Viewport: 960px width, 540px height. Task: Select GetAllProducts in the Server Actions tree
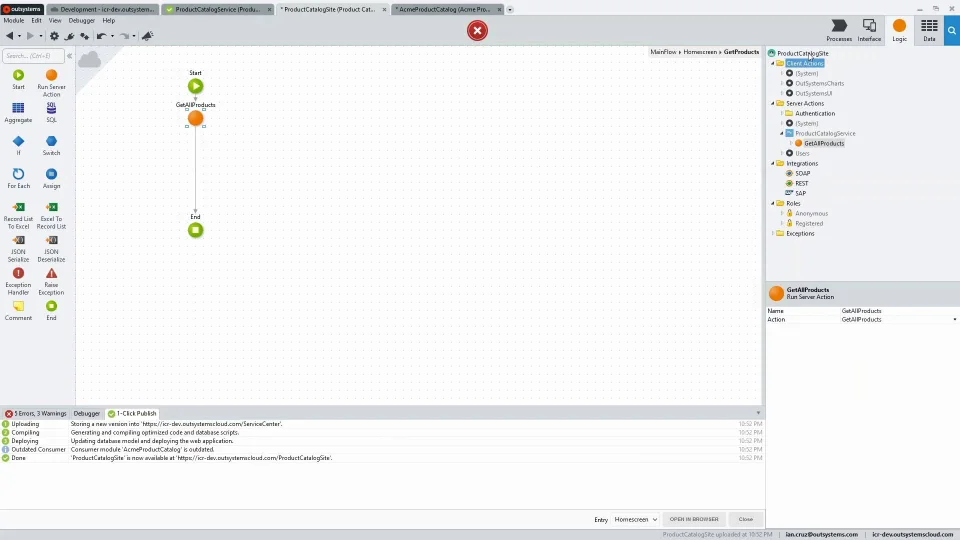click(823, 143)
